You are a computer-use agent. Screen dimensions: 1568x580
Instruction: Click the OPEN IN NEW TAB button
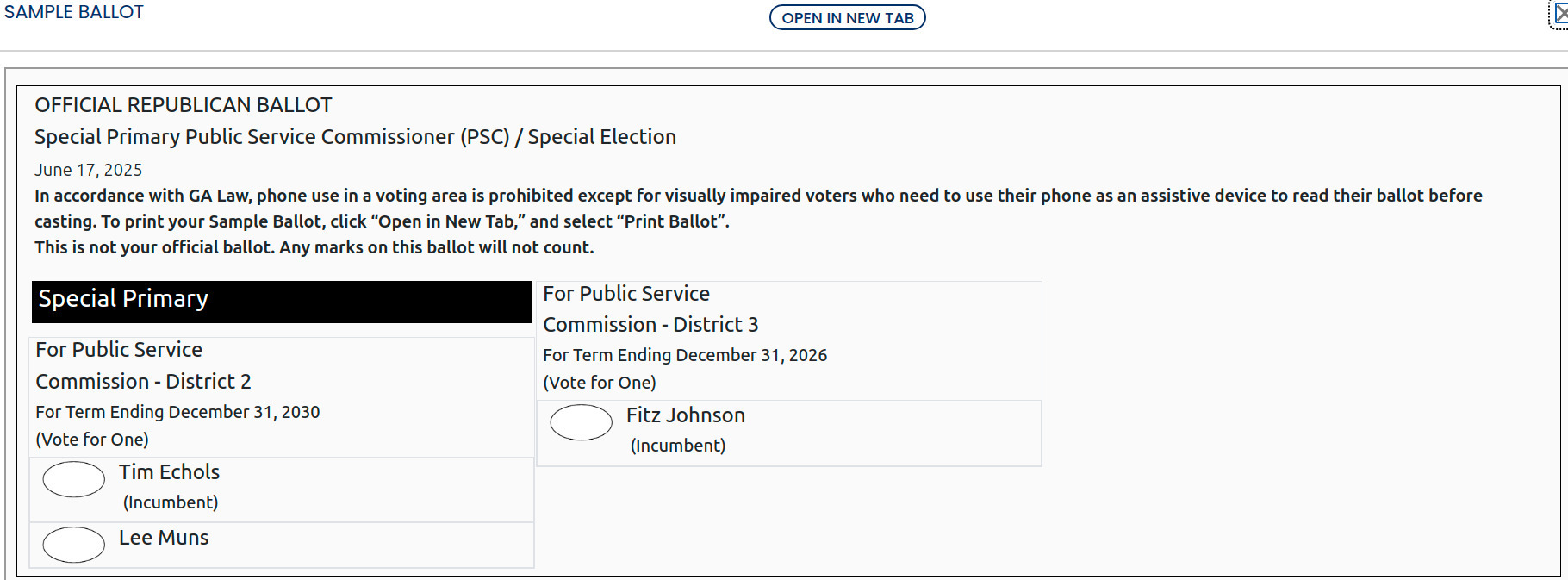(x=847, y=17)
